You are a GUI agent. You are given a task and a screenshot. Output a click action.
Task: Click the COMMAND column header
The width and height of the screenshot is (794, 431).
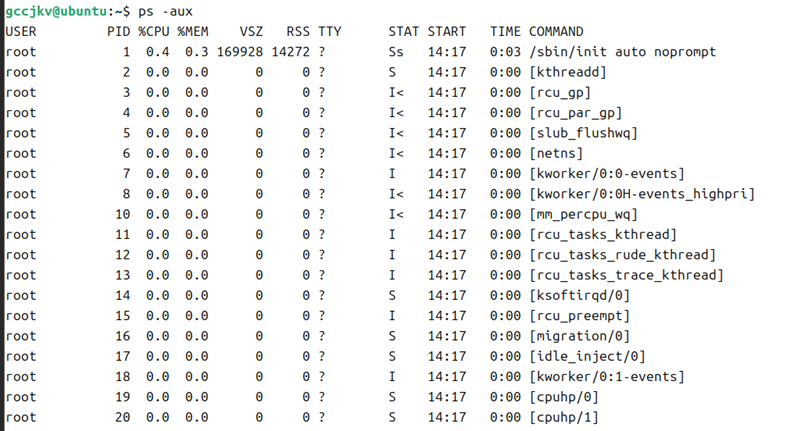point(556,31)
